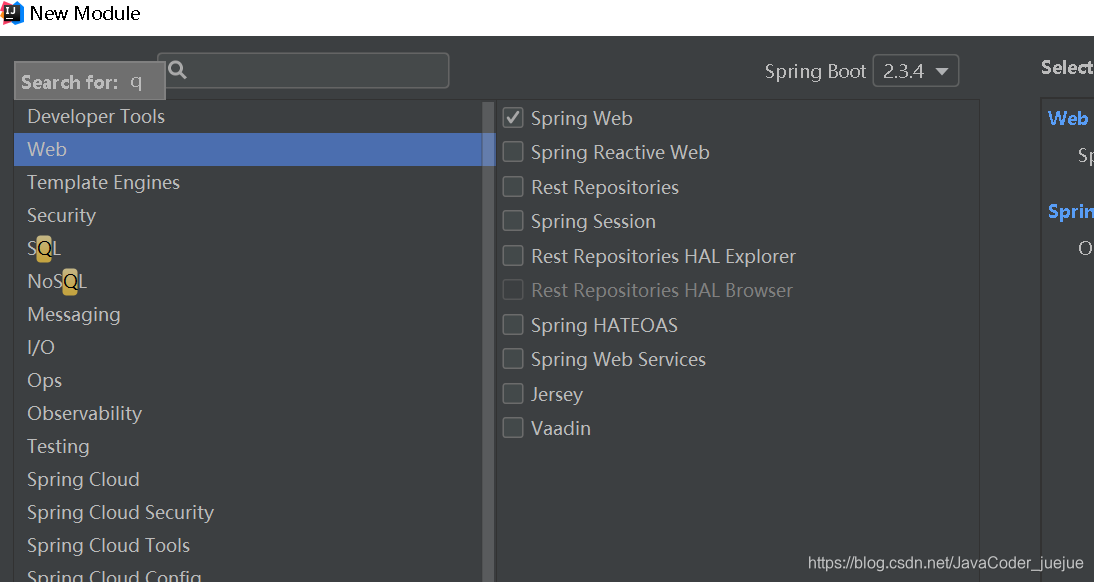Select the I/O category
The width and height of the screenshot is (1094, 582).
248,348
